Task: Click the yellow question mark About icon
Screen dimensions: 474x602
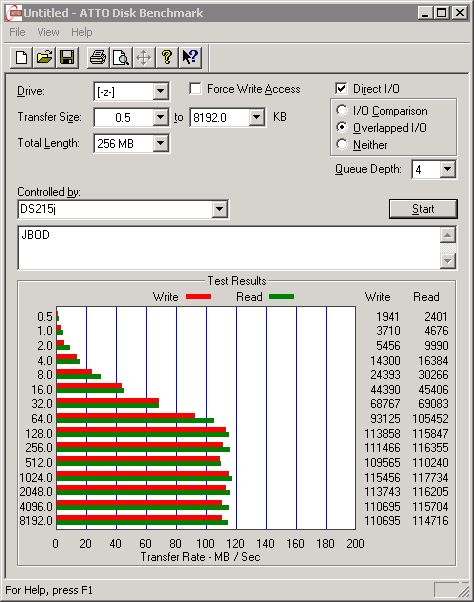Action: coord(167,58)
